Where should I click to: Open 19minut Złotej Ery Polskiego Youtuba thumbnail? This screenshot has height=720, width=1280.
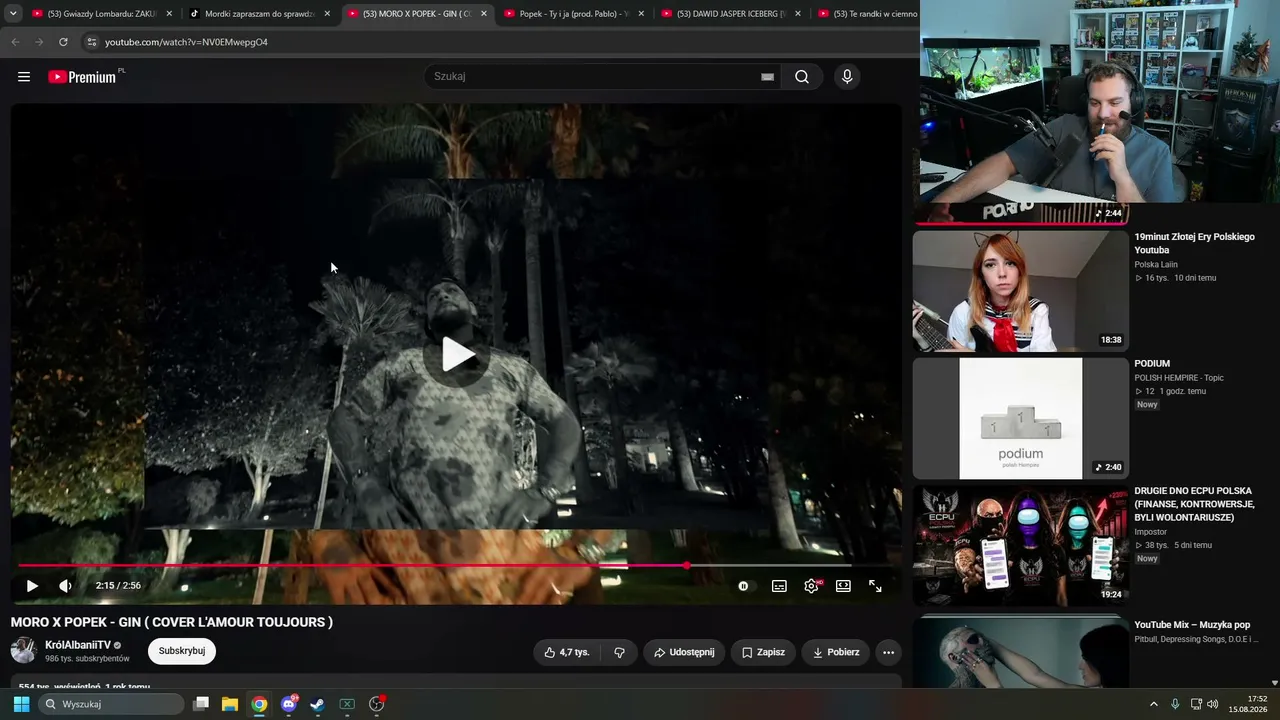coord(1020,292)
